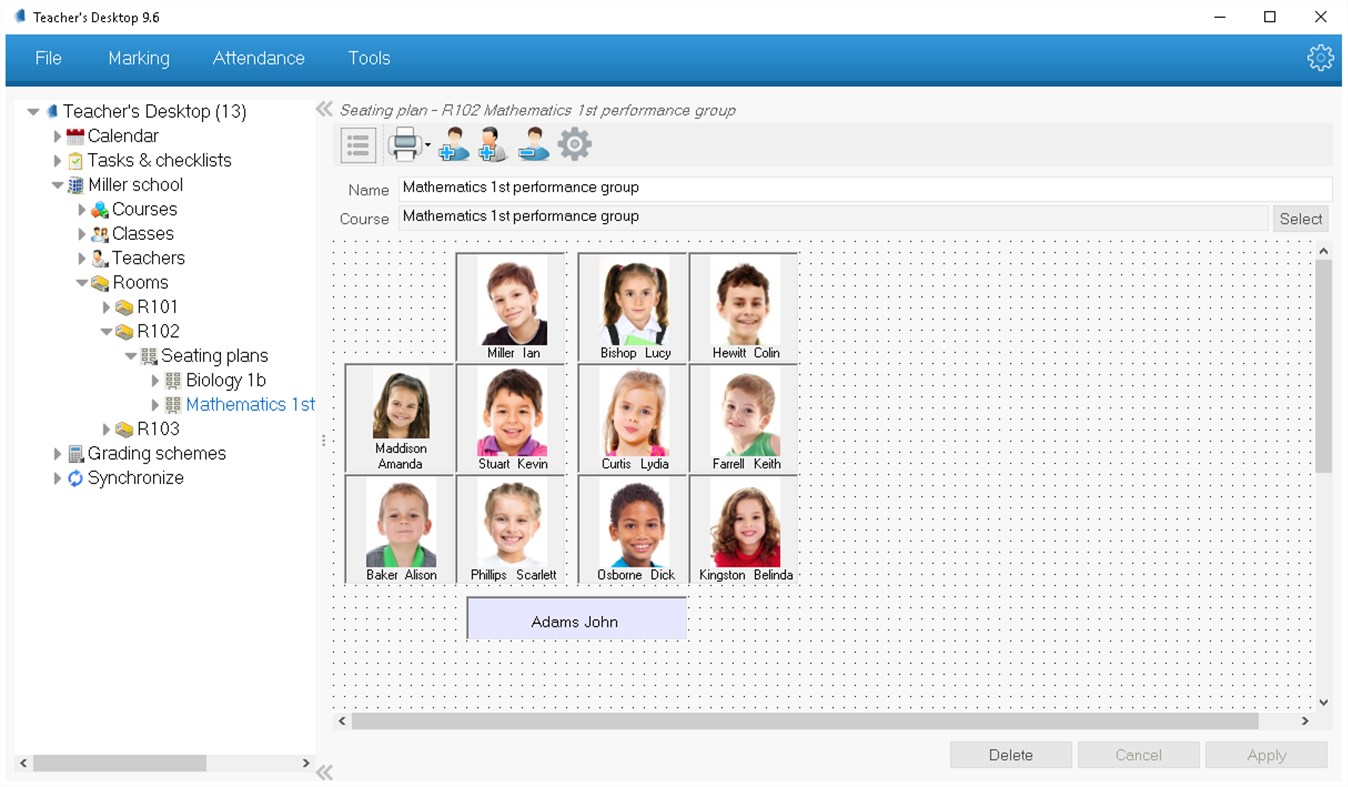Click the Delete button

pyautogui.click(x=1010, y=754)
